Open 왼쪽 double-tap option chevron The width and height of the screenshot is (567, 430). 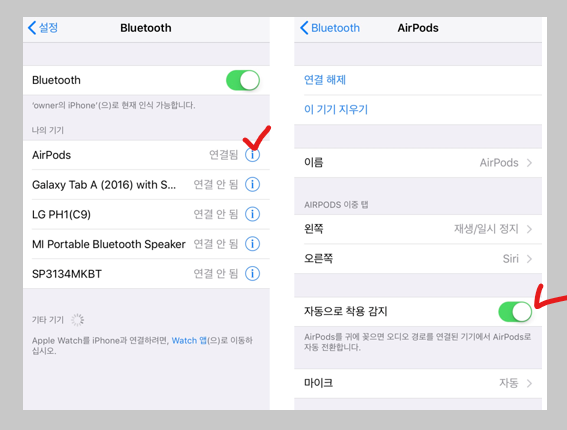point(529,229)
